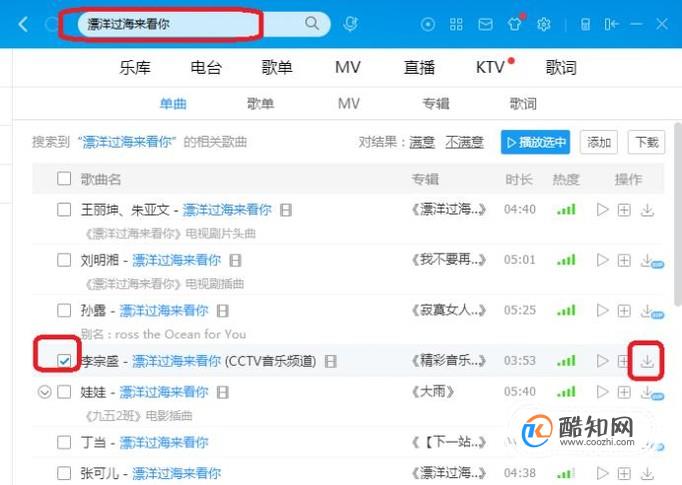Viewport: 682px width, 485px height.
Task: Go back using the left arrow
Action: [23, 24]
